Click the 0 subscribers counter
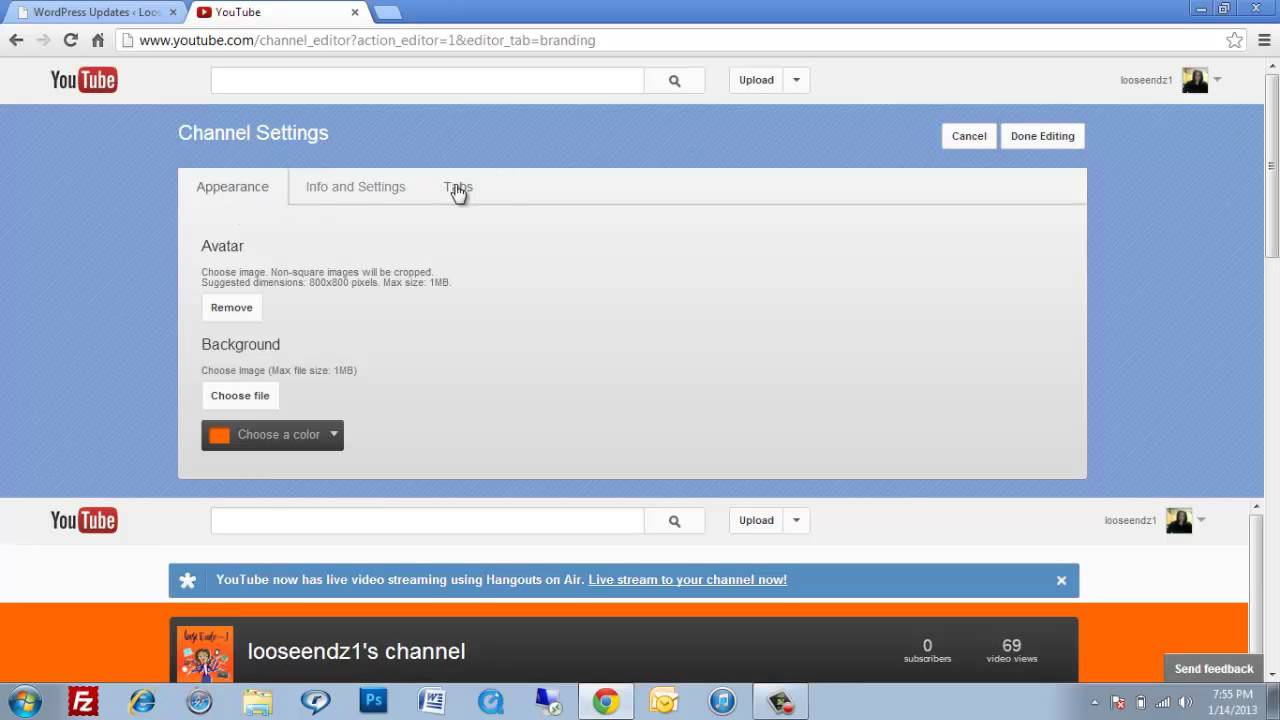 tap(927, 651)
